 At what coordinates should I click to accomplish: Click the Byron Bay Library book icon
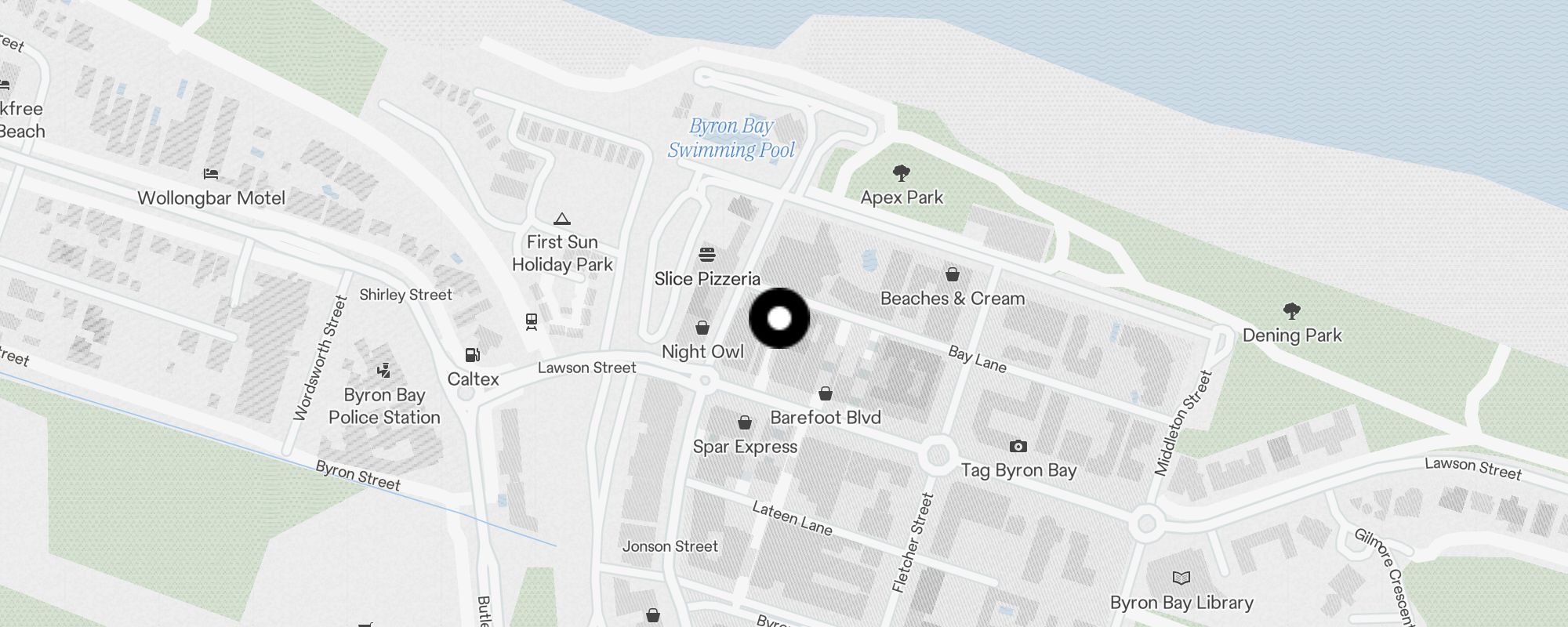coord(1181,578)
